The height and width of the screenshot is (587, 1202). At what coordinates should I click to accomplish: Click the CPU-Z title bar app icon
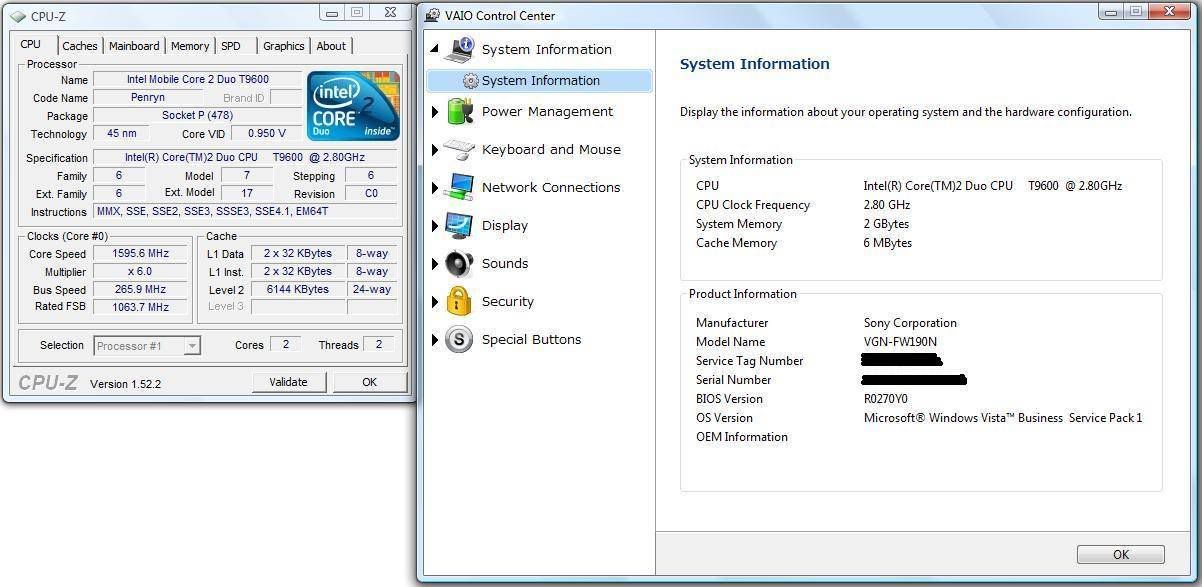[18, 16]
